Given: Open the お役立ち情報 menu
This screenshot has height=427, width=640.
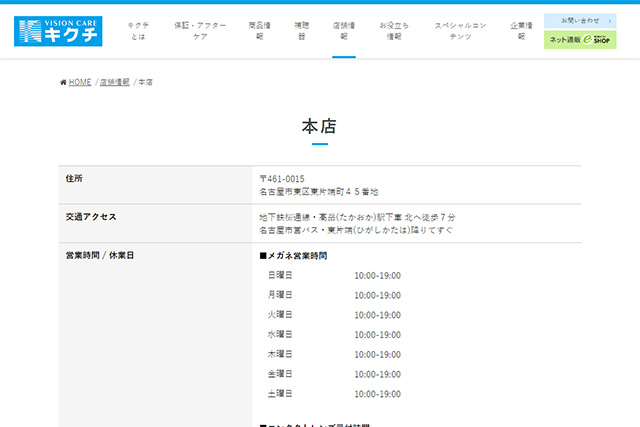Looking at the screenshot, I should click(393, 28).
